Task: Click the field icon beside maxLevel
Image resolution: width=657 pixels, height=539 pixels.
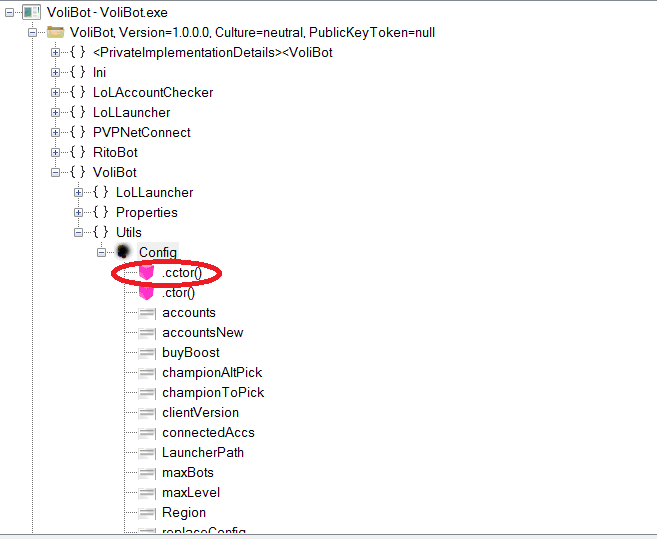Action: click(x=147, y=492)
